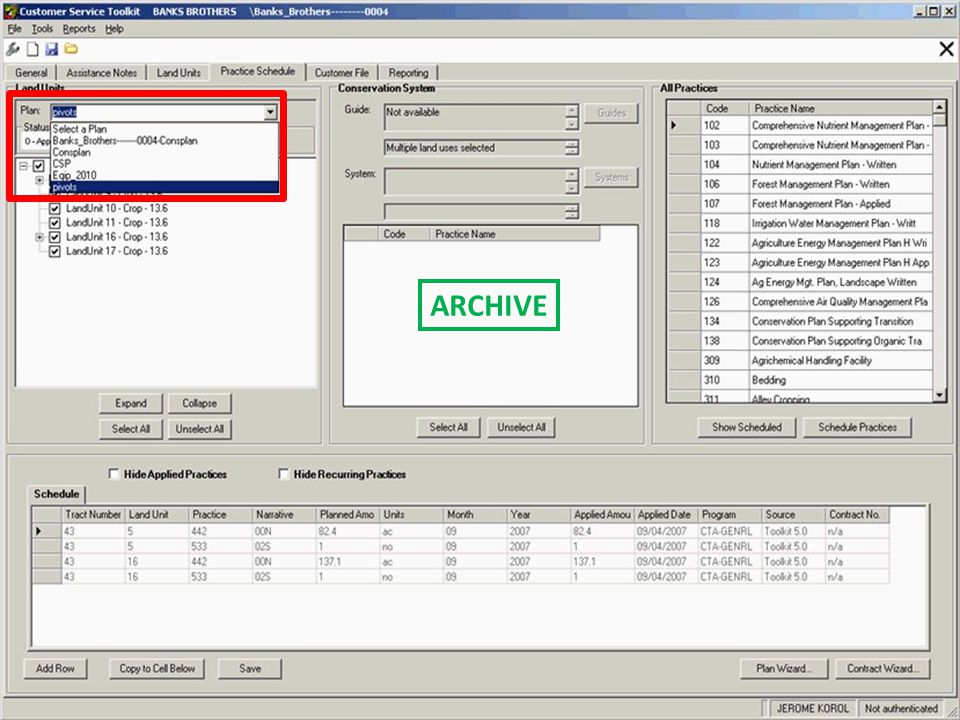Collapse the Plan dropdown arrow
Viewport: 960px width, 720px height.
[270, 112]
